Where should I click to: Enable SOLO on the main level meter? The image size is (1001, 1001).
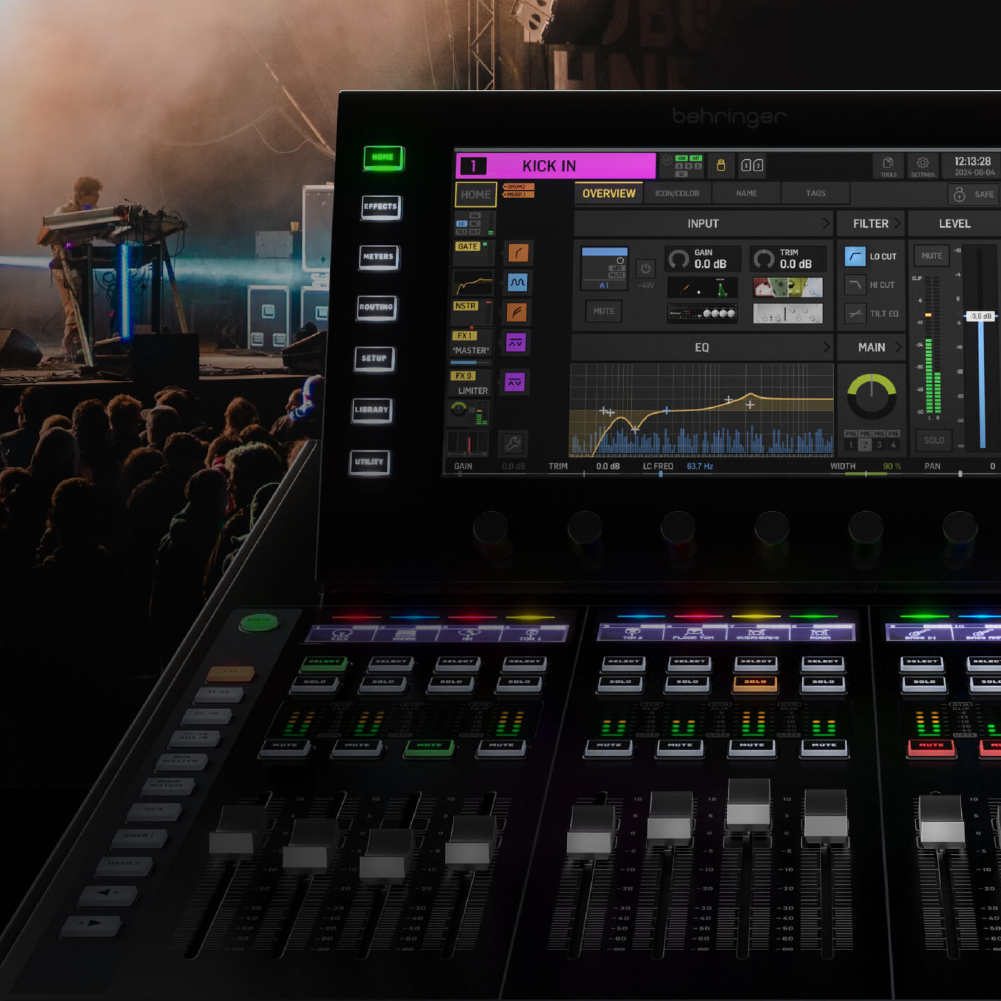click(933, 440)
